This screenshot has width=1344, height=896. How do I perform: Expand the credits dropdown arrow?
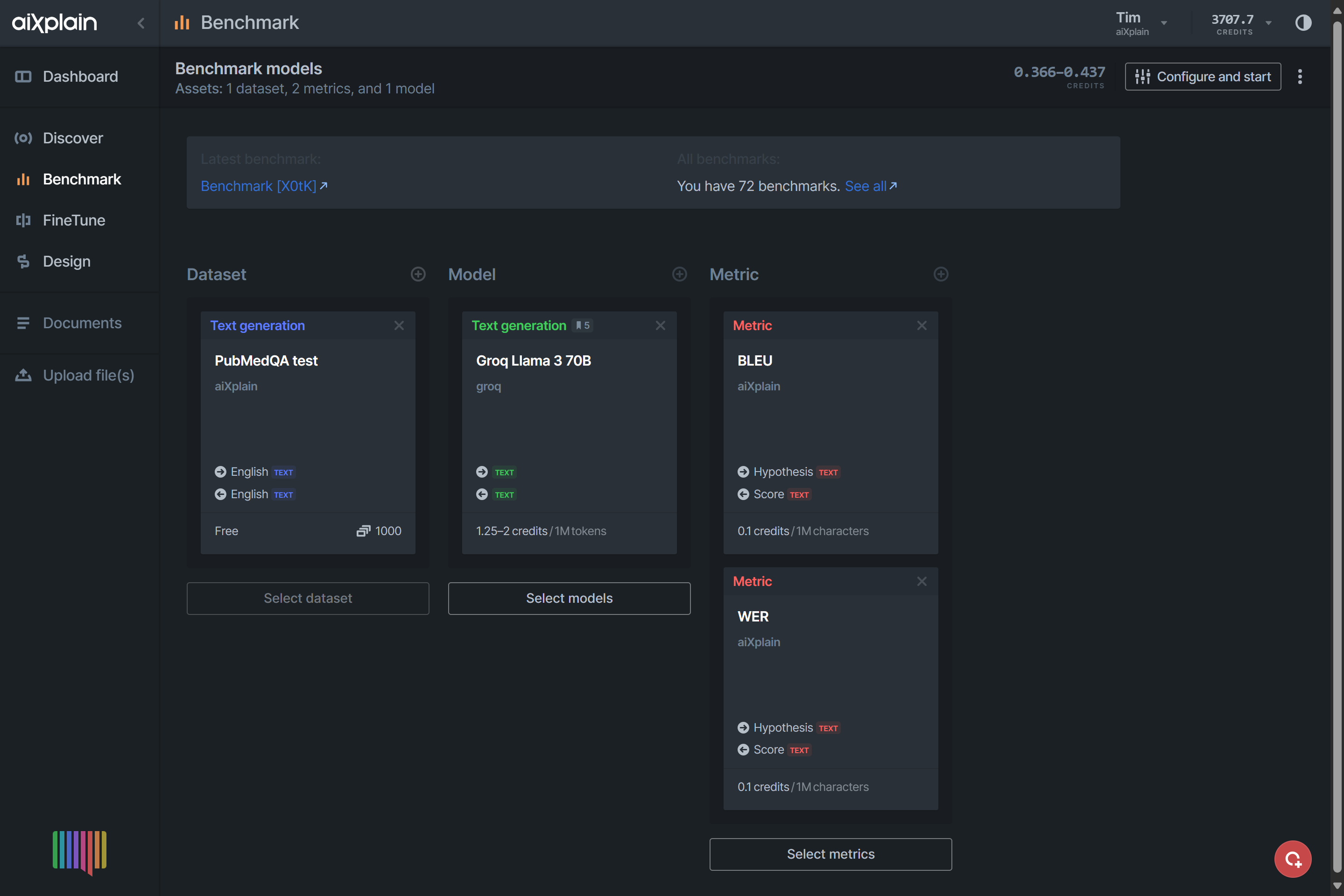(1268, 23)
